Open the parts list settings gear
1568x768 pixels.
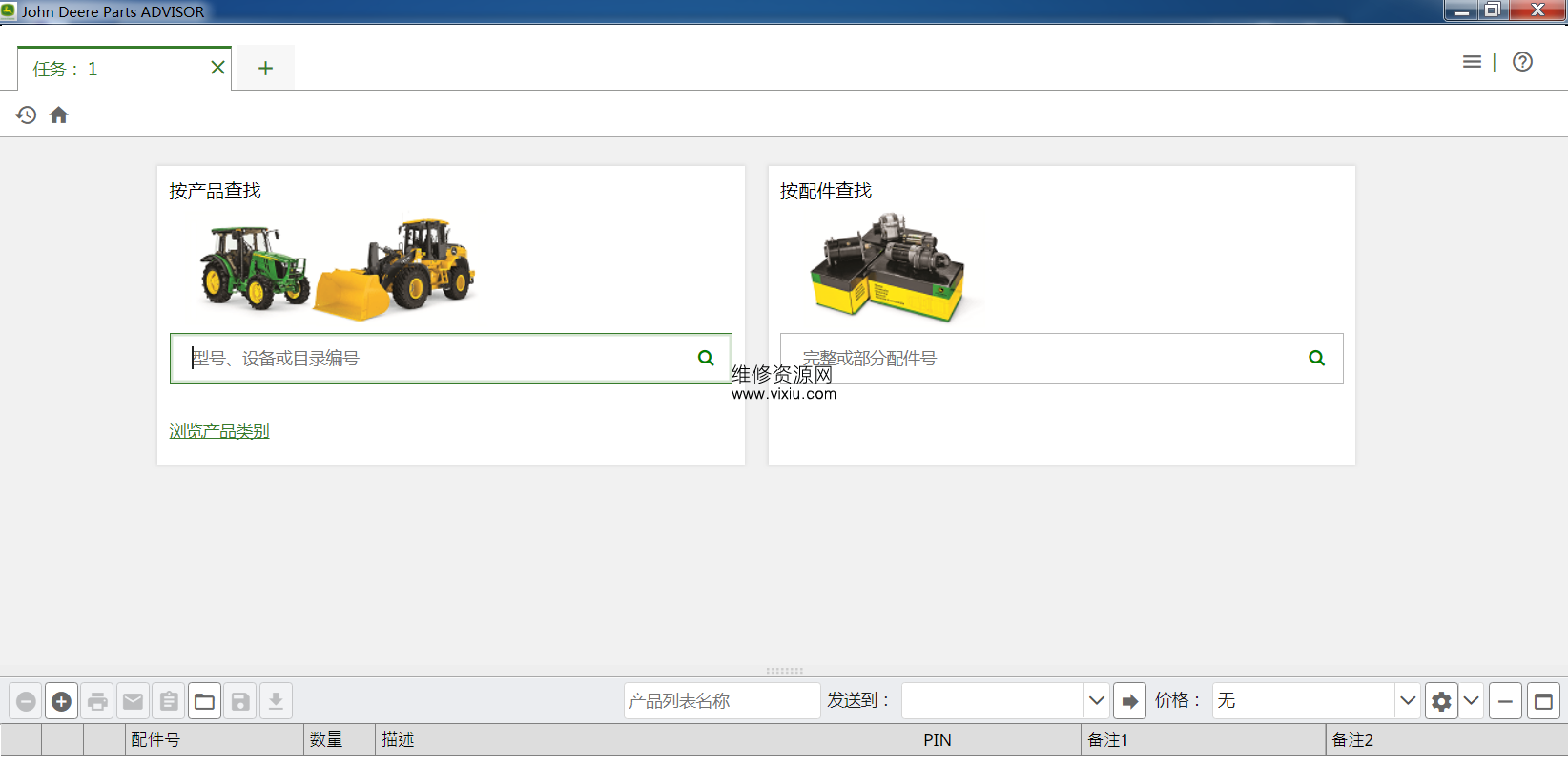1441,702
